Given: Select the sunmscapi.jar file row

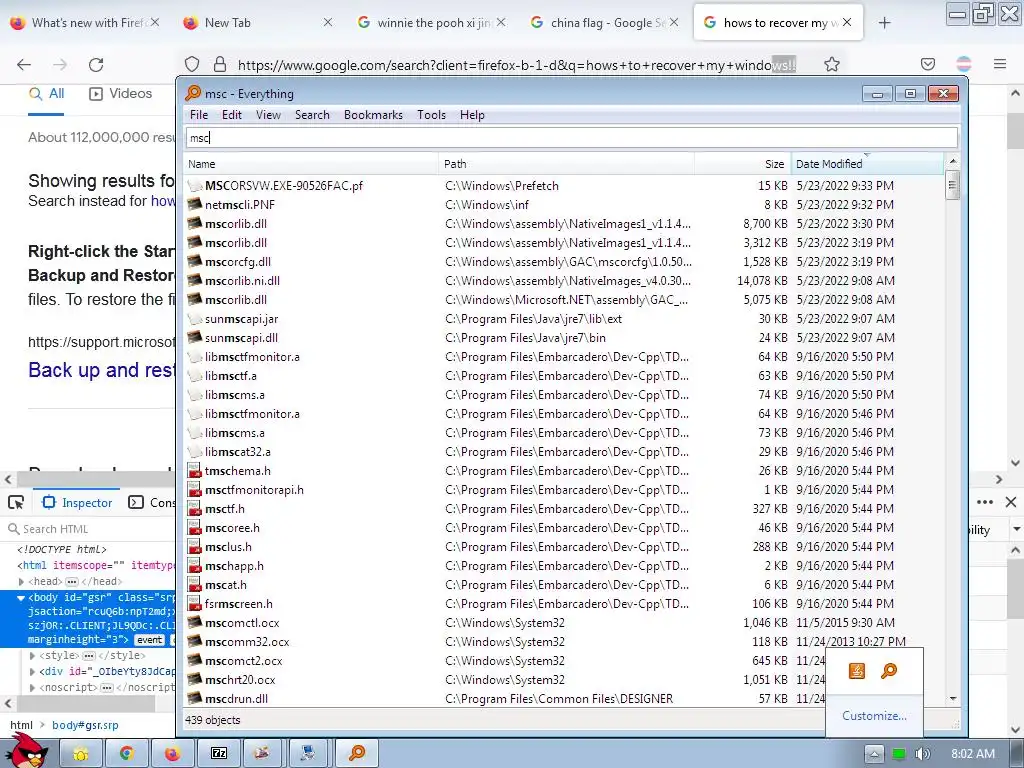Looking at the screenshot, I should coord(565,319).
